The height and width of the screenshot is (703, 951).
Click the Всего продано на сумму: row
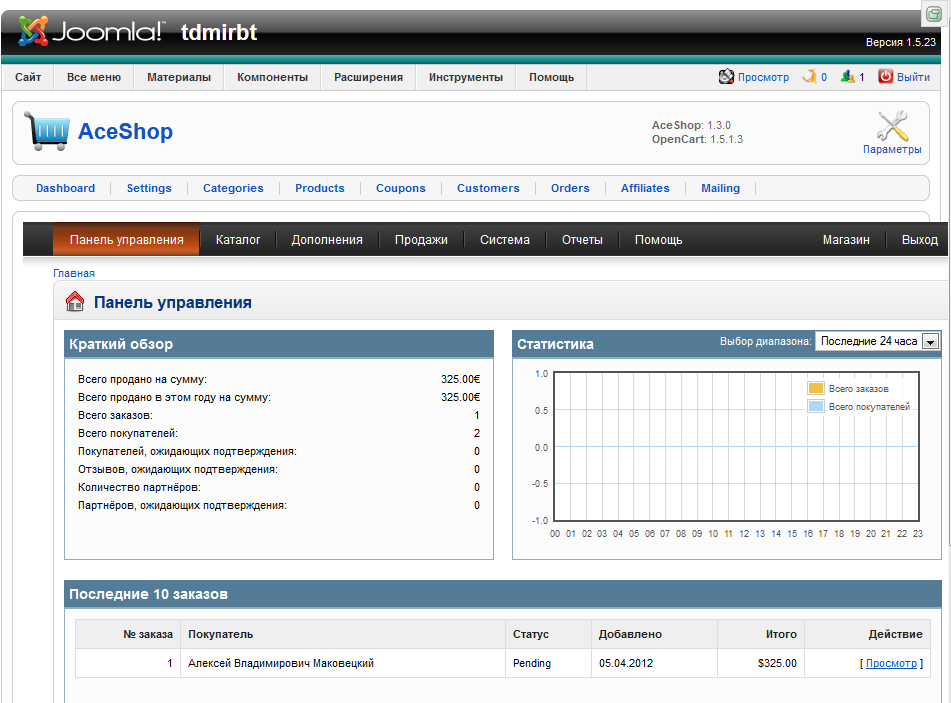click(x=279, y=379)
